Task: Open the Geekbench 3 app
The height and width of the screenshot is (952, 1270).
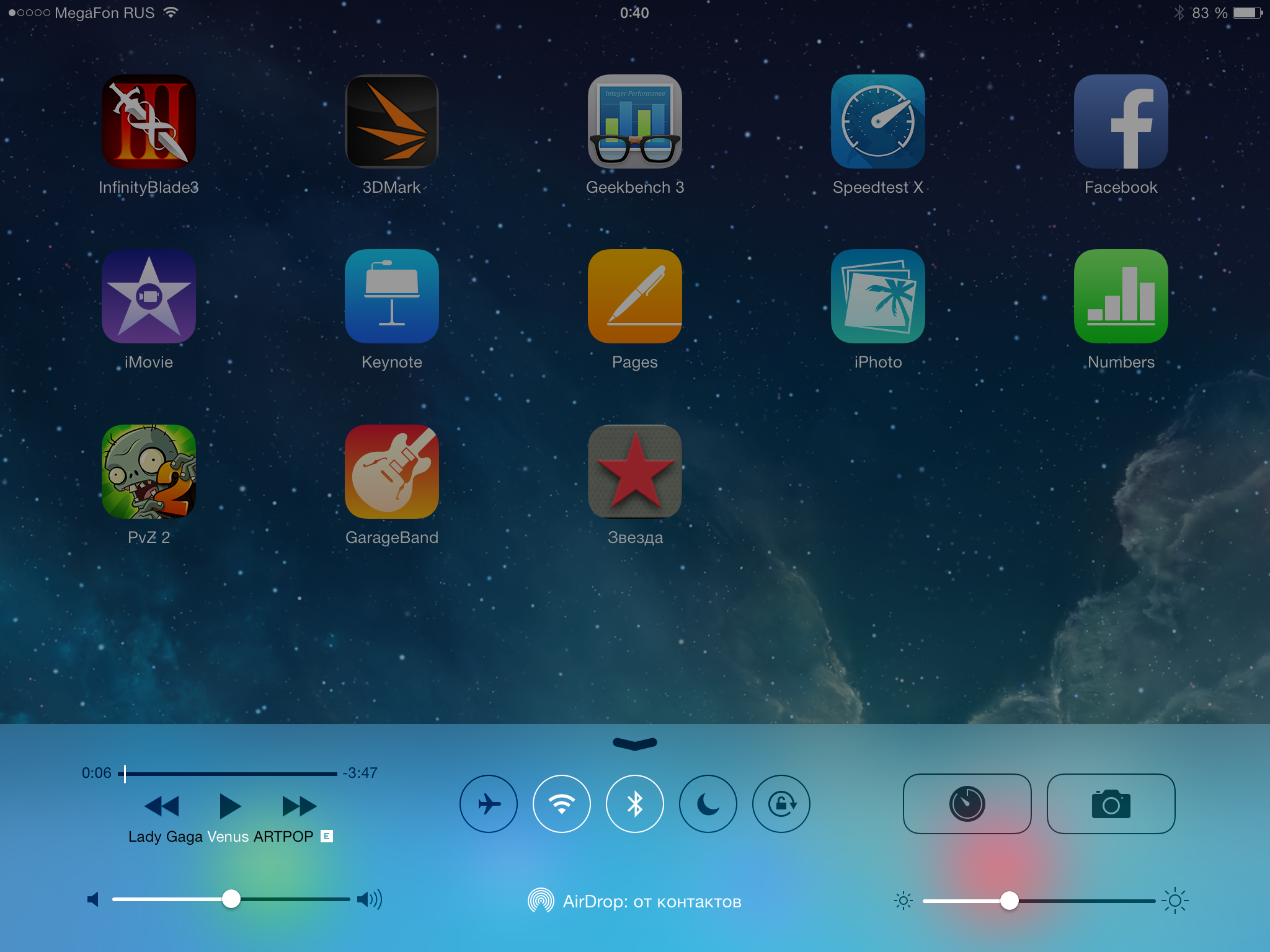Action: click(x=635, y=121)
